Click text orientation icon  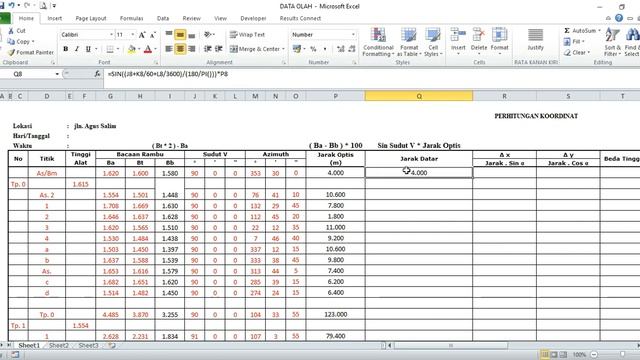point(208,35)
